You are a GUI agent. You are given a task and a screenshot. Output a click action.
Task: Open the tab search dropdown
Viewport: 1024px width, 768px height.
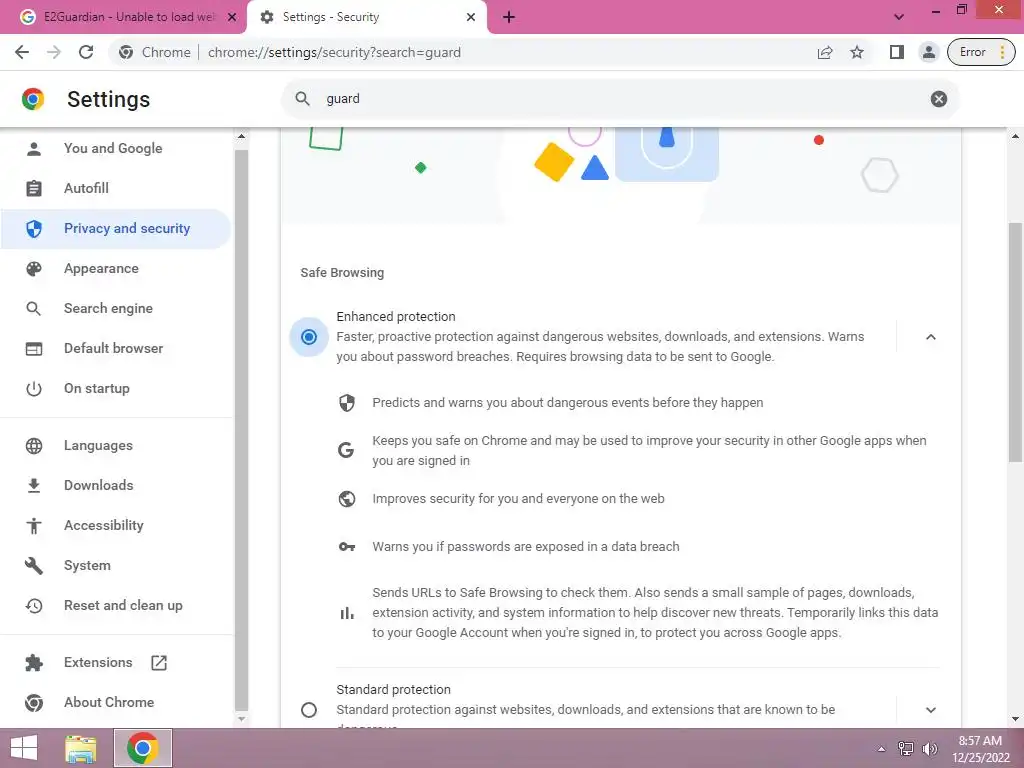pyautogui.click(x=899, y=17)
